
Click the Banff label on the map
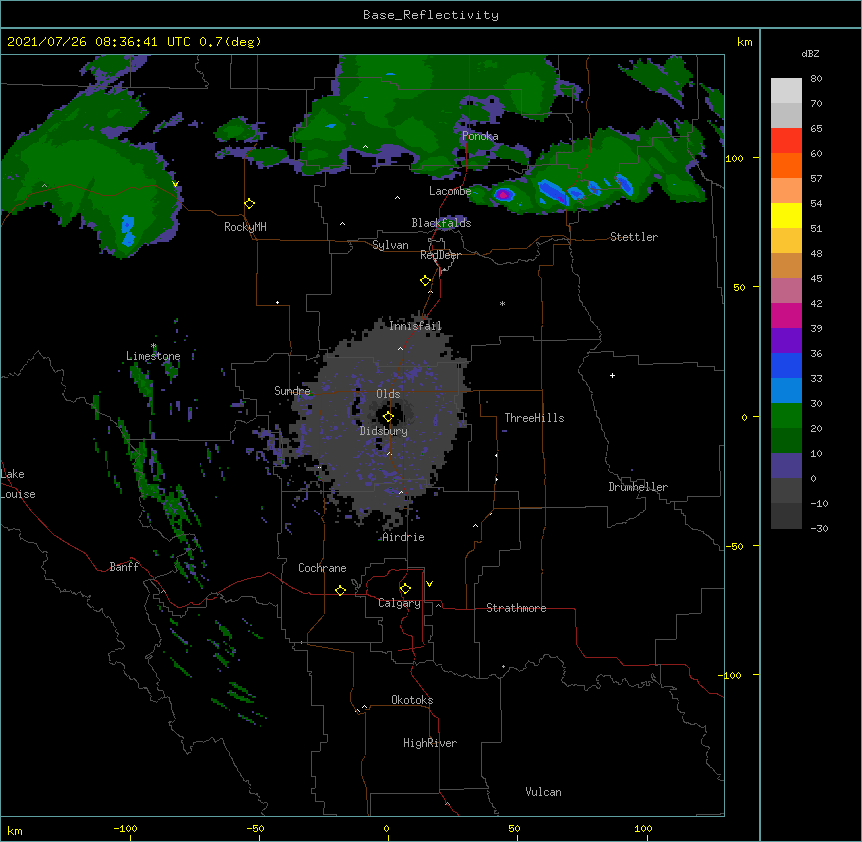124,567
